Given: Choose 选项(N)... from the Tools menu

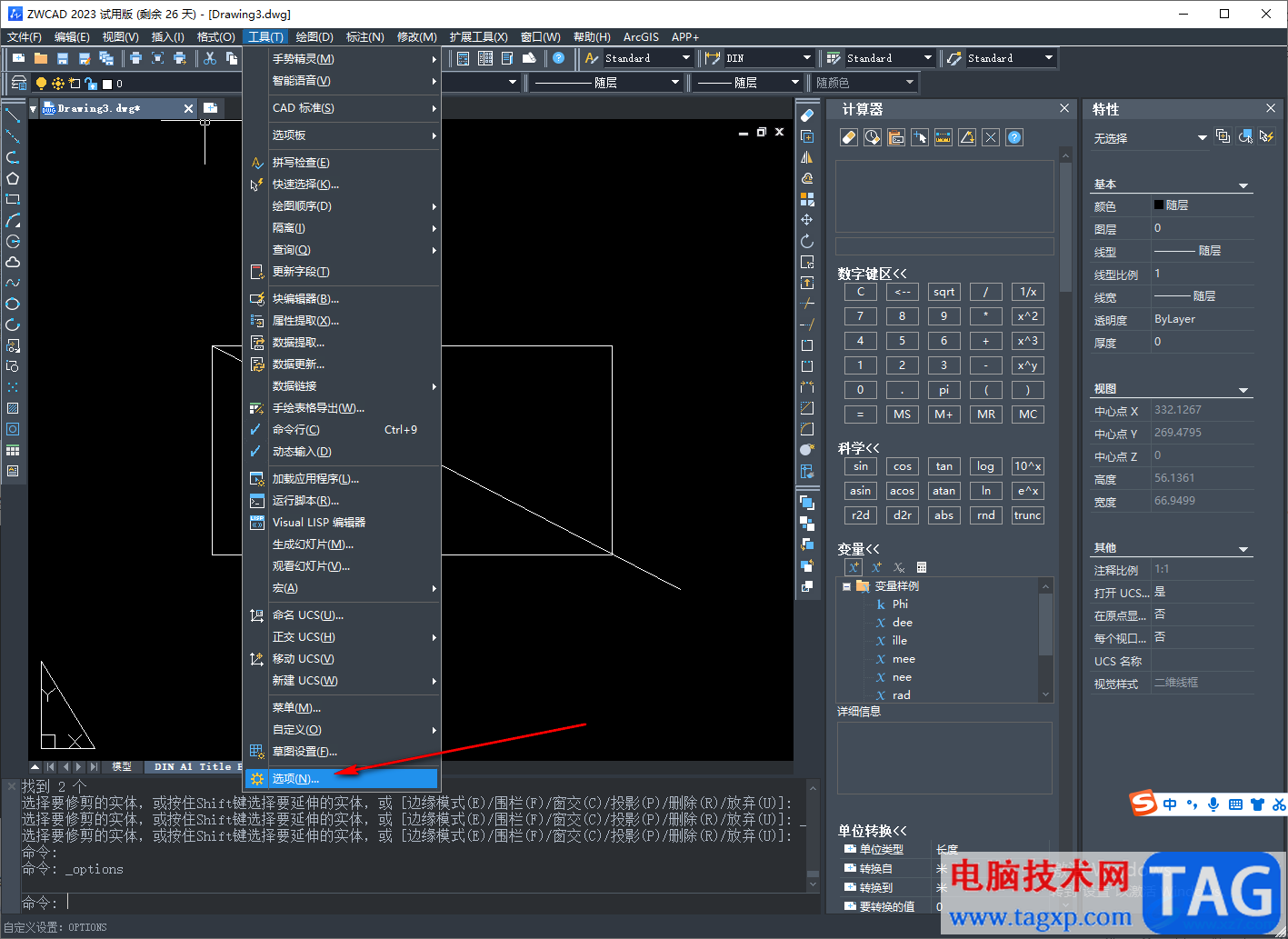Looking at the screenshot, I should 342,779.
